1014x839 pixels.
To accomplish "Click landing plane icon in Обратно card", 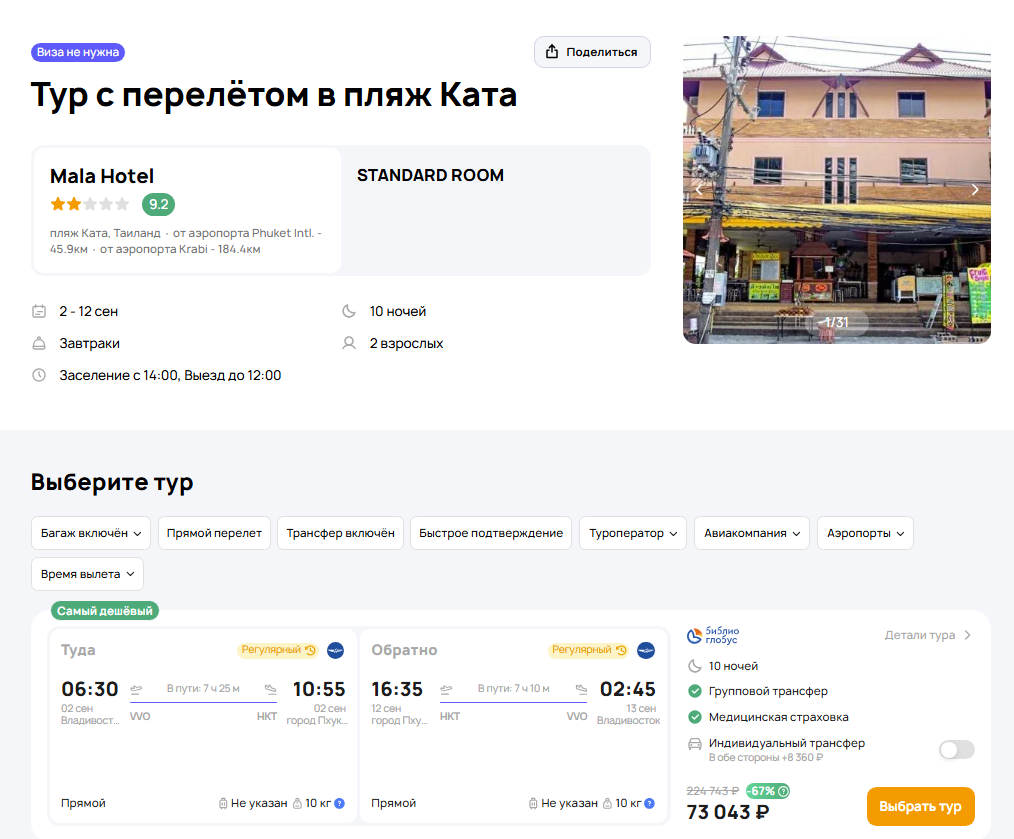I will pyautogui.click(x=581, y=689).
